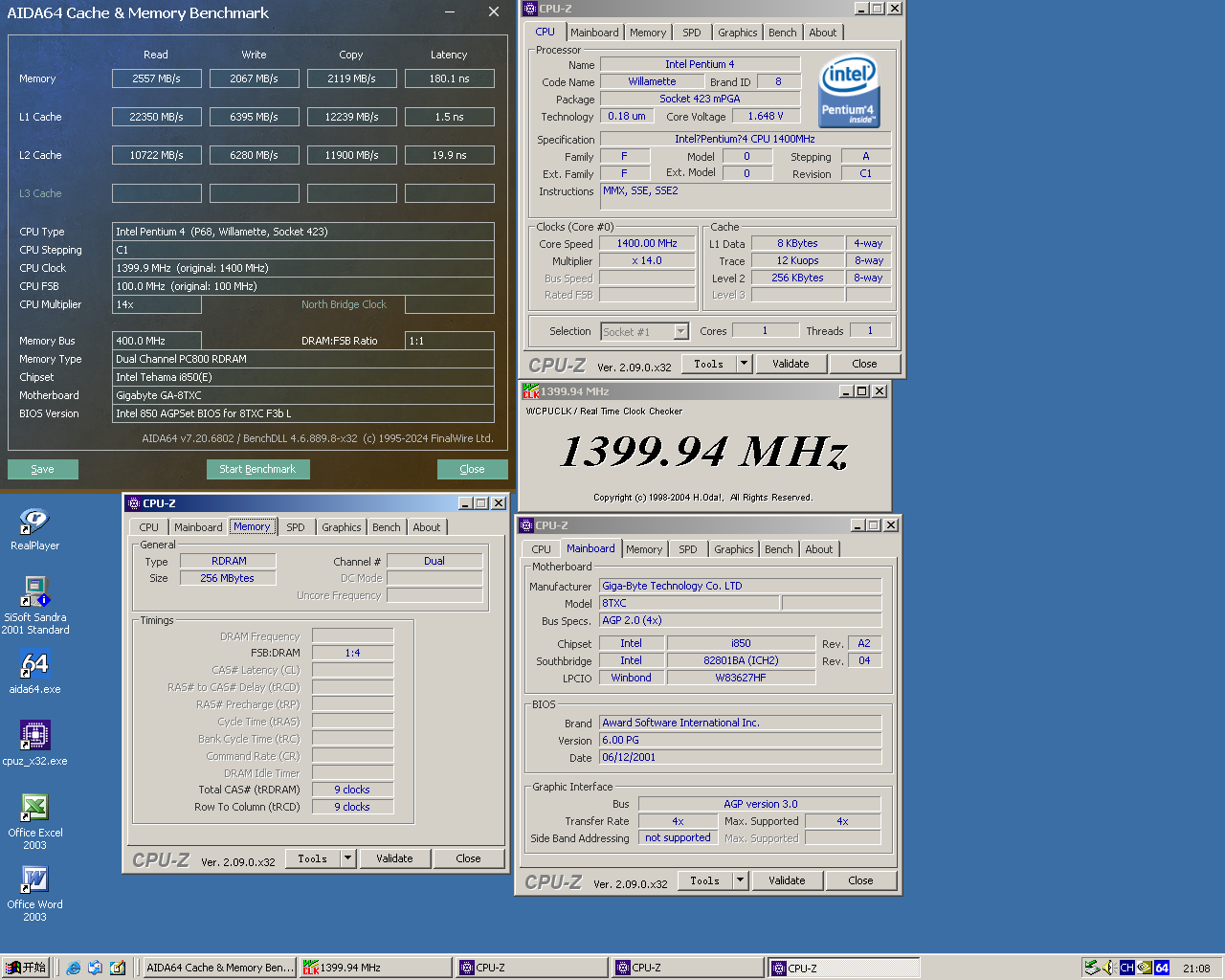Select the Office Word 2003 shortcut
Screen dimensions: 1225x980
point(34,893)
